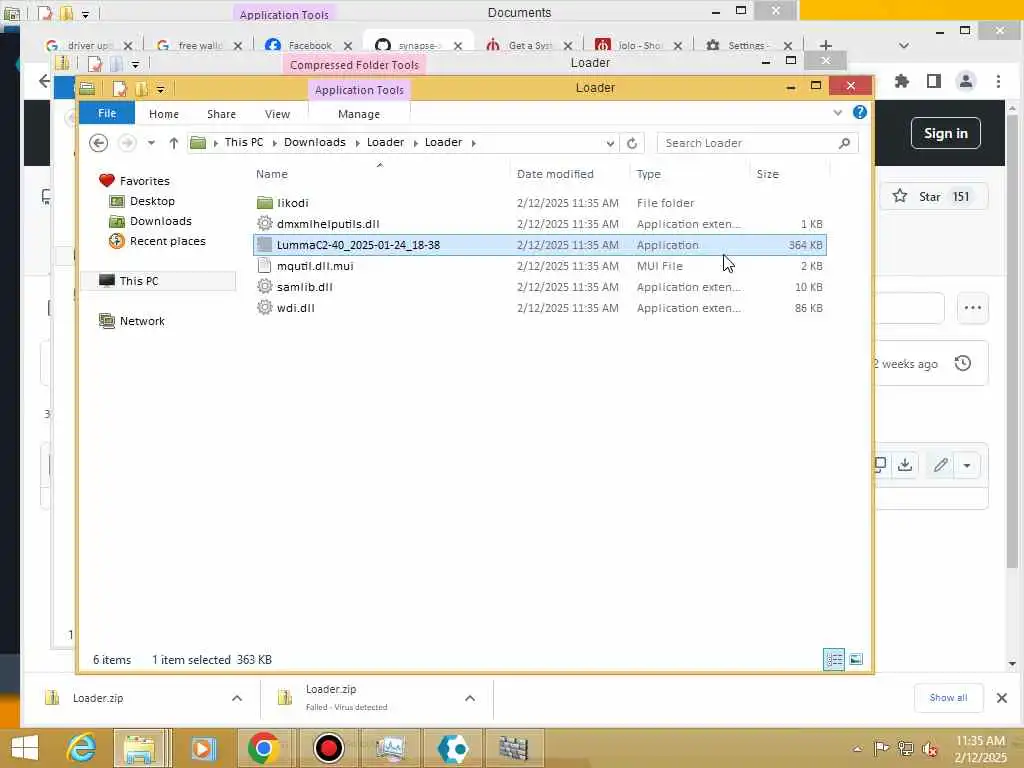Viewport: 1024px width, 768px height.
Task: Switch to the Facebook browser tab
Action: tap(308, 45)
